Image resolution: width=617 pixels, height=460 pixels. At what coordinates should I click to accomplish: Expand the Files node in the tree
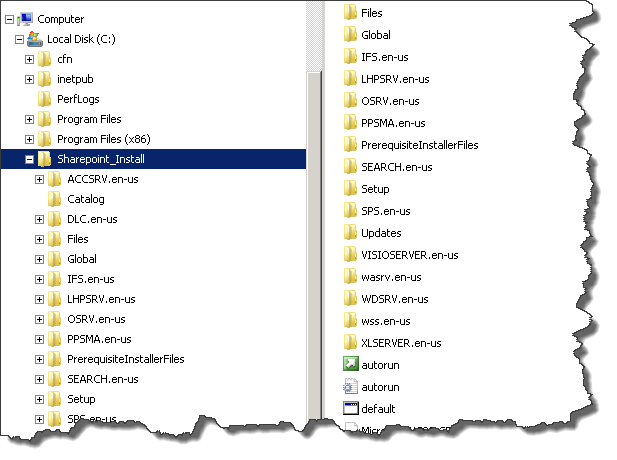(x=39, y=239)
